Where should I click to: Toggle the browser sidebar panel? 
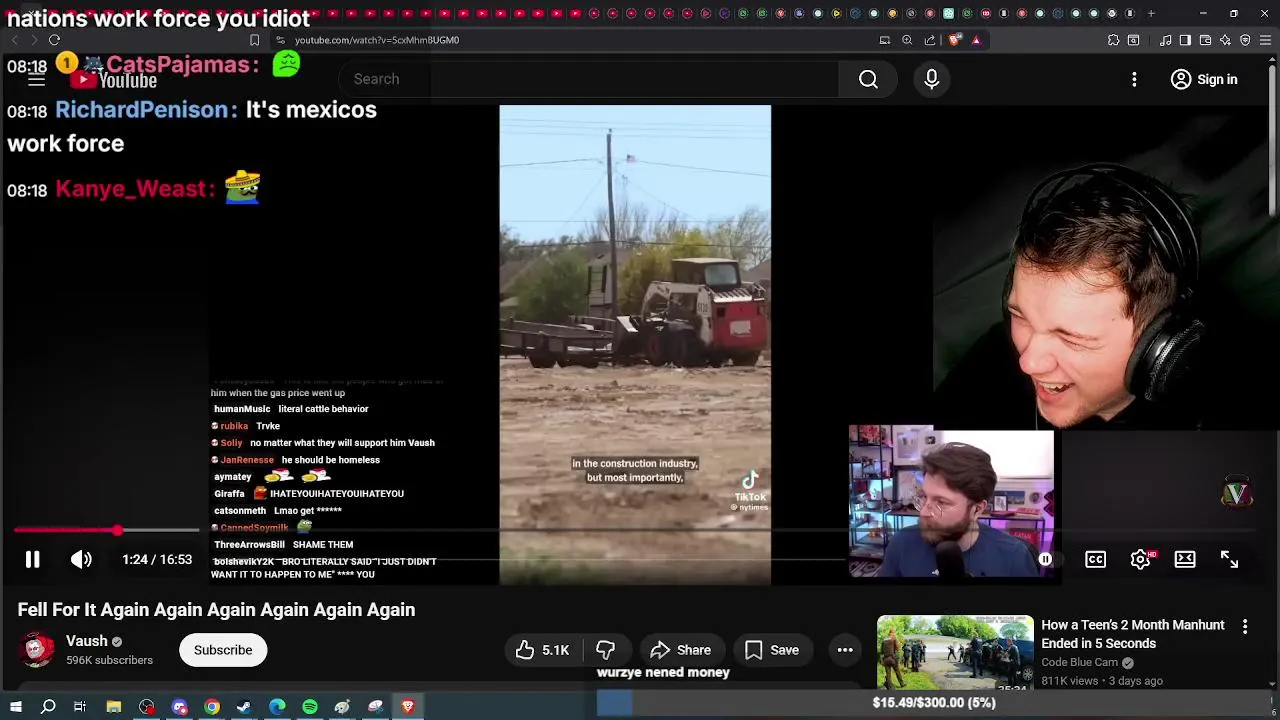coord(1185,40)
